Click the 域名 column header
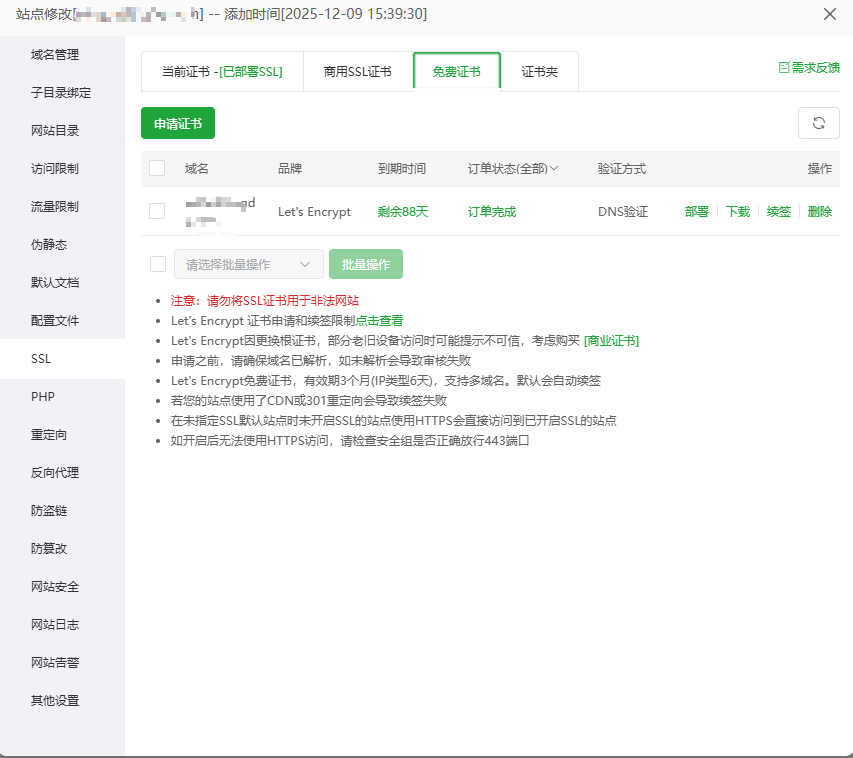This screenshot has height=758, width=853. pos(196,169)
